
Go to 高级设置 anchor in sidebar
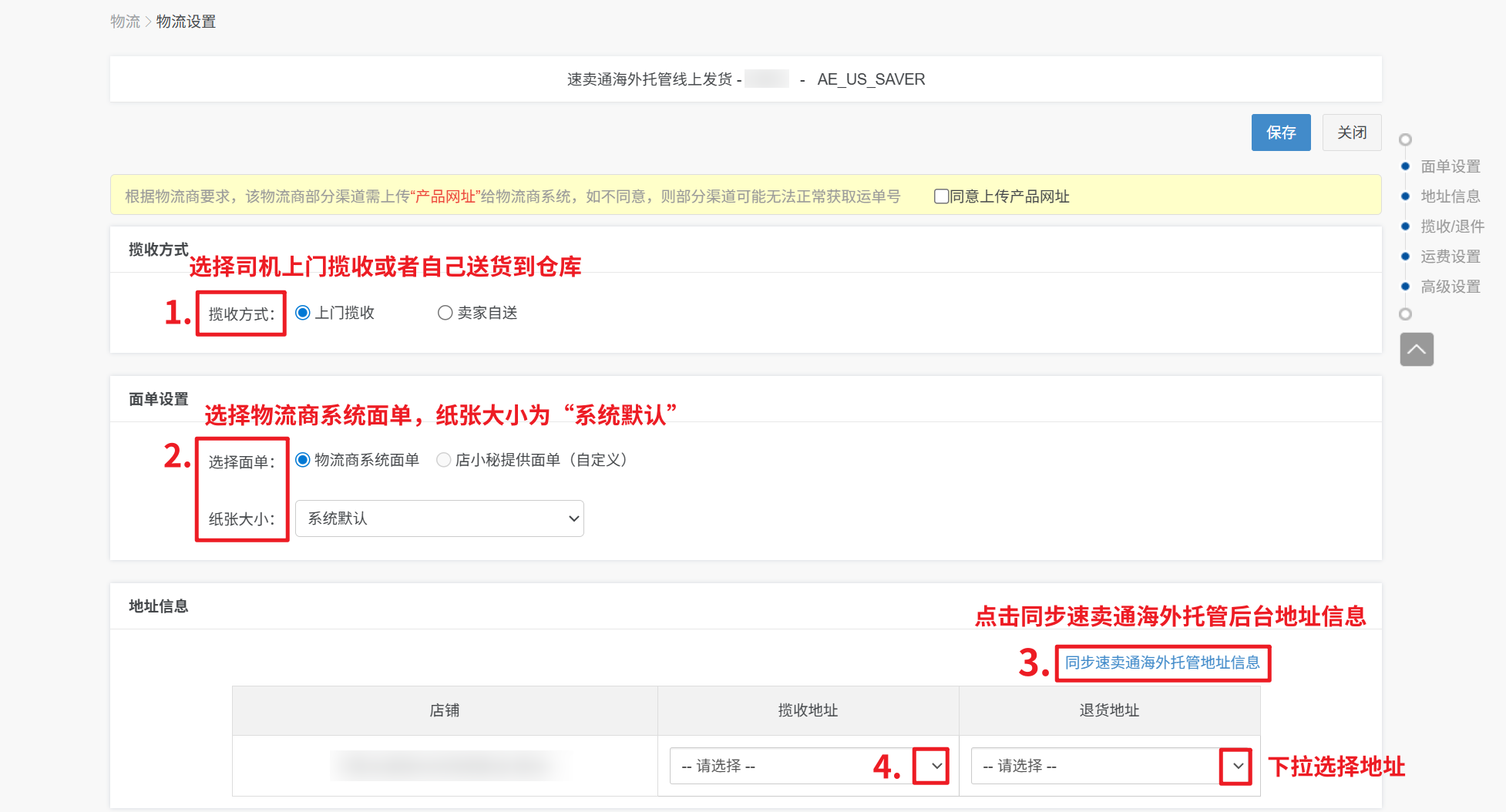click(x=1450, y=287)
